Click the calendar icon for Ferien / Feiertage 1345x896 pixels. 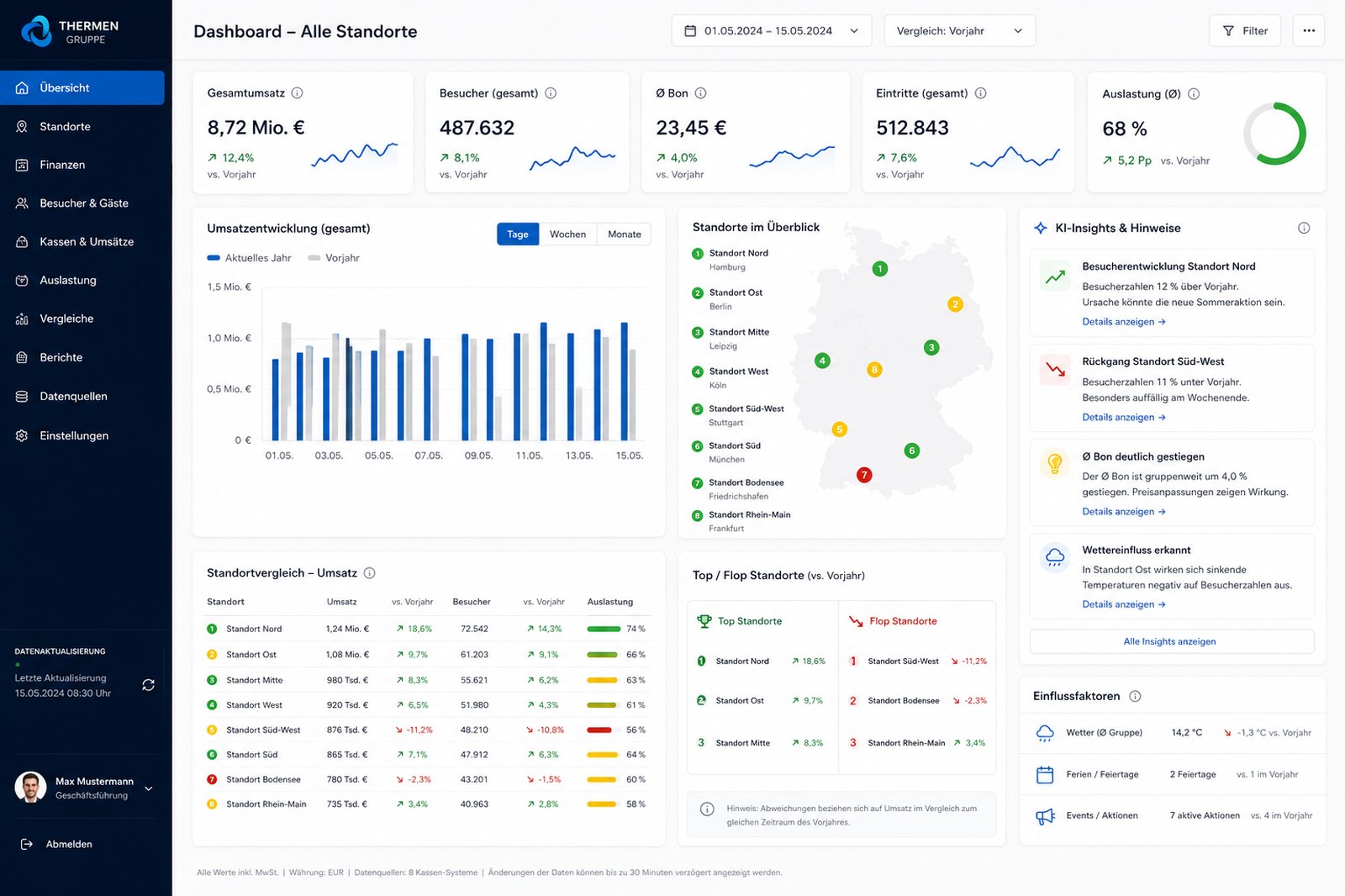click(1045, 774)
